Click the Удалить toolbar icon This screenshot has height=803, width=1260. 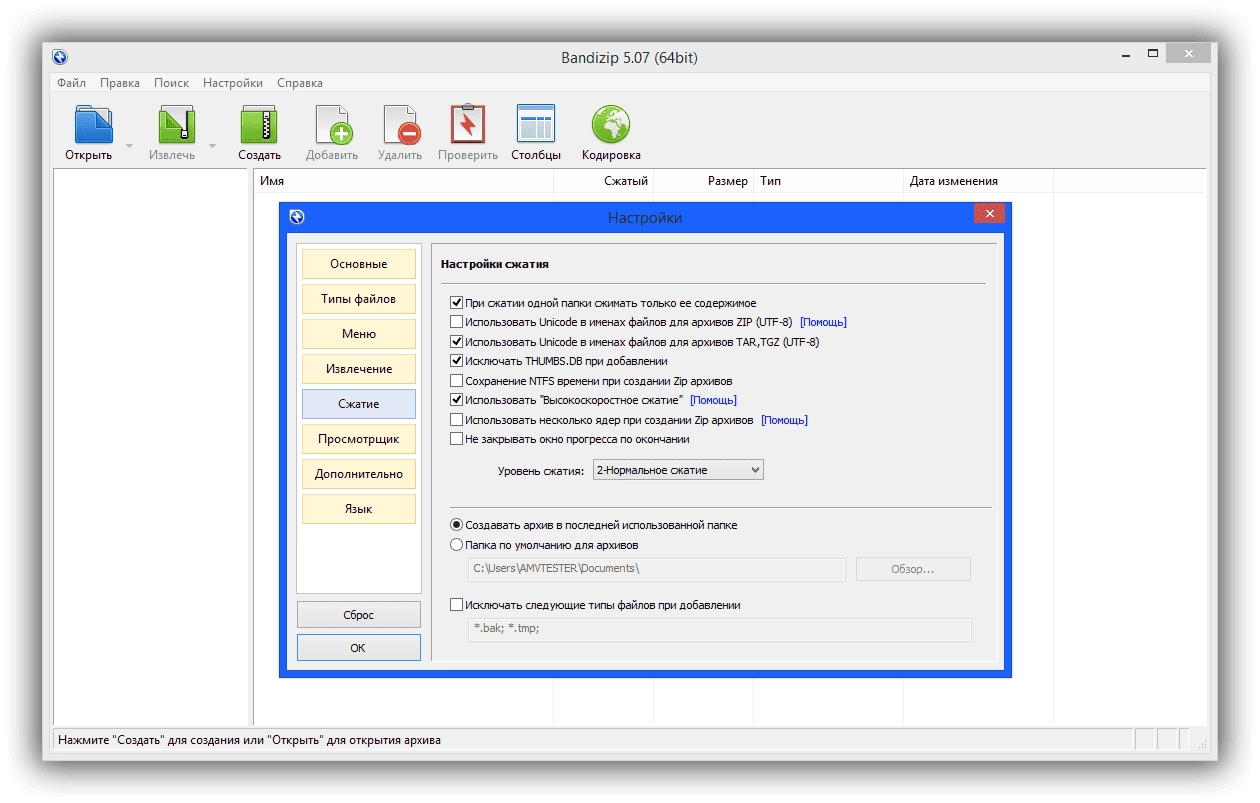[x=401, y=125]
